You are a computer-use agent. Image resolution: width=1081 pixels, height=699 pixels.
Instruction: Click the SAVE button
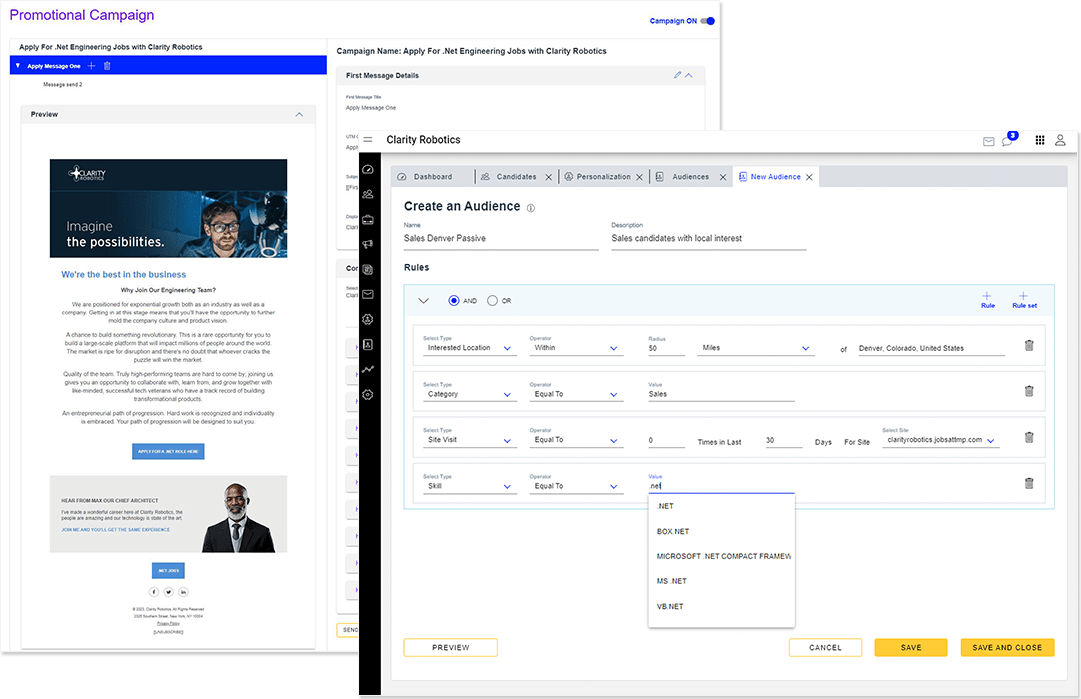pyautogui.click(x=911, y=647)
